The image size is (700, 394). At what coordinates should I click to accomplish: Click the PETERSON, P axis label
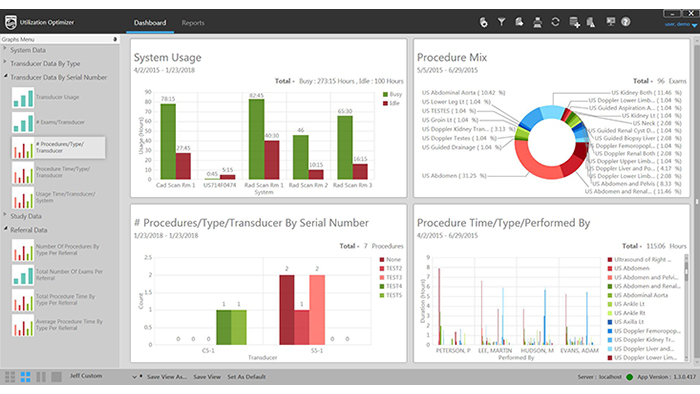pos(453,351)
